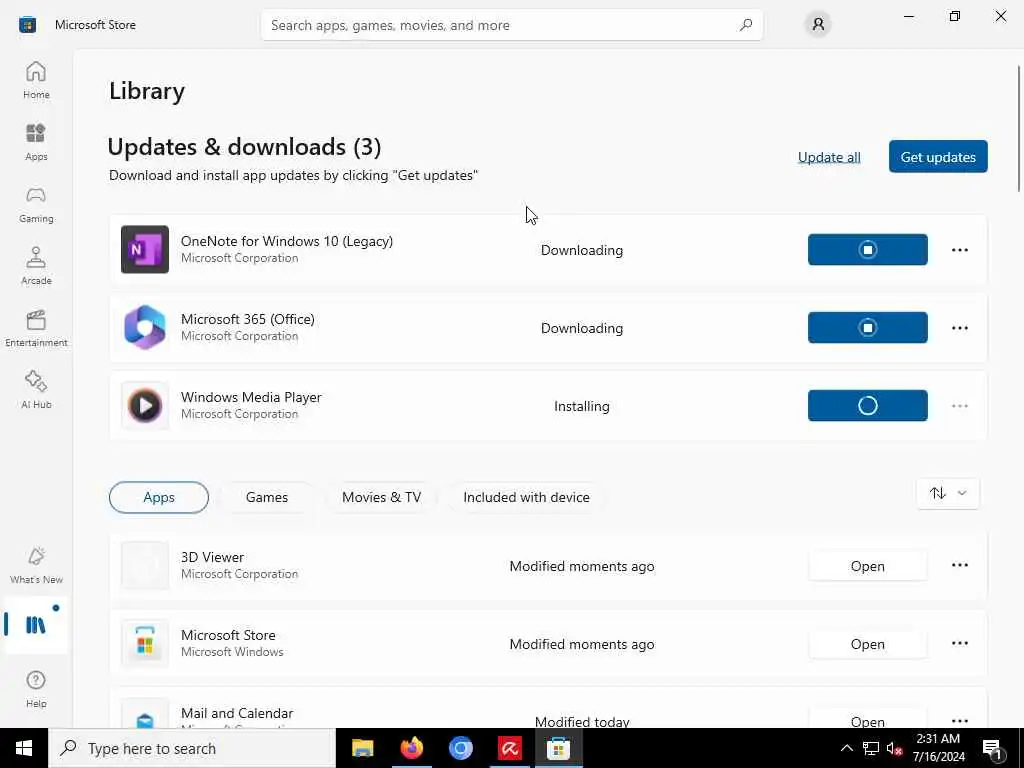The image size is (1024, 768).
Task: Click the Update all link
Action: coord(829,157)
